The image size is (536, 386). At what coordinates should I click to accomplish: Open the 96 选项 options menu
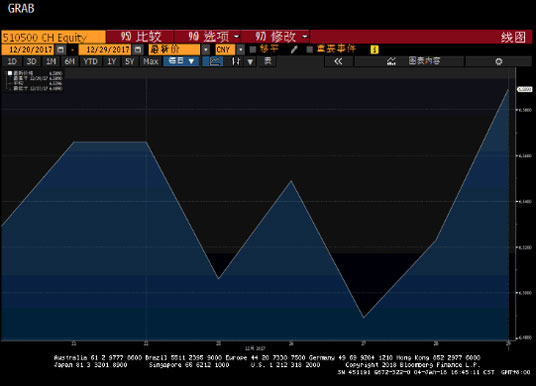pos(208,37)
